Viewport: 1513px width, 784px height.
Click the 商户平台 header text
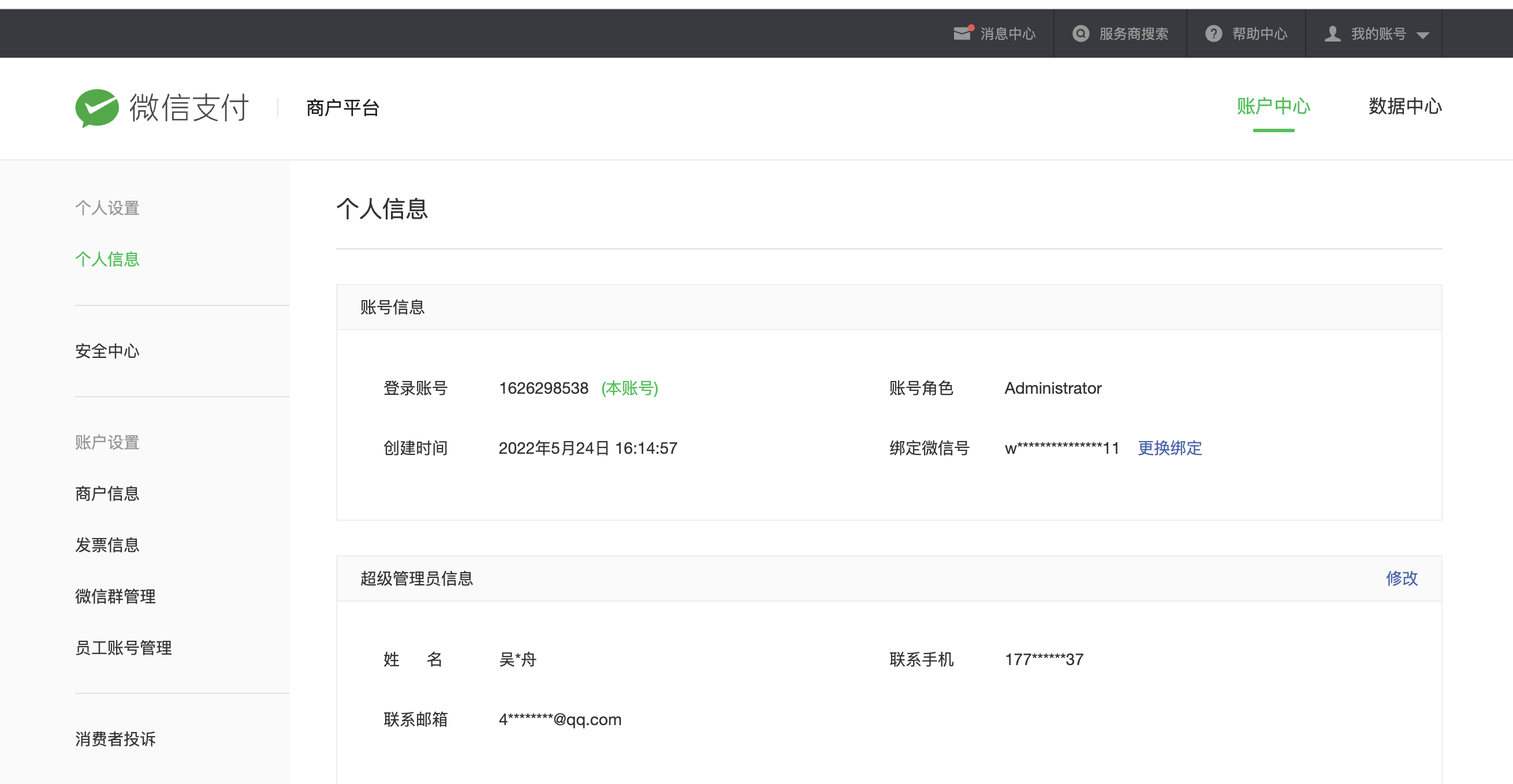click(342, 107)
